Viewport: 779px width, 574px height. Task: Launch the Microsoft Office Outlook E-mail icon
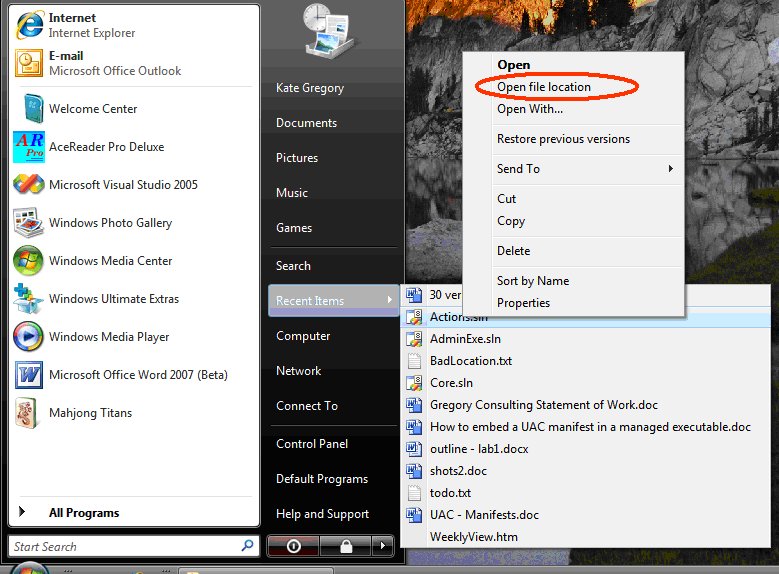(x=29, y=63)
